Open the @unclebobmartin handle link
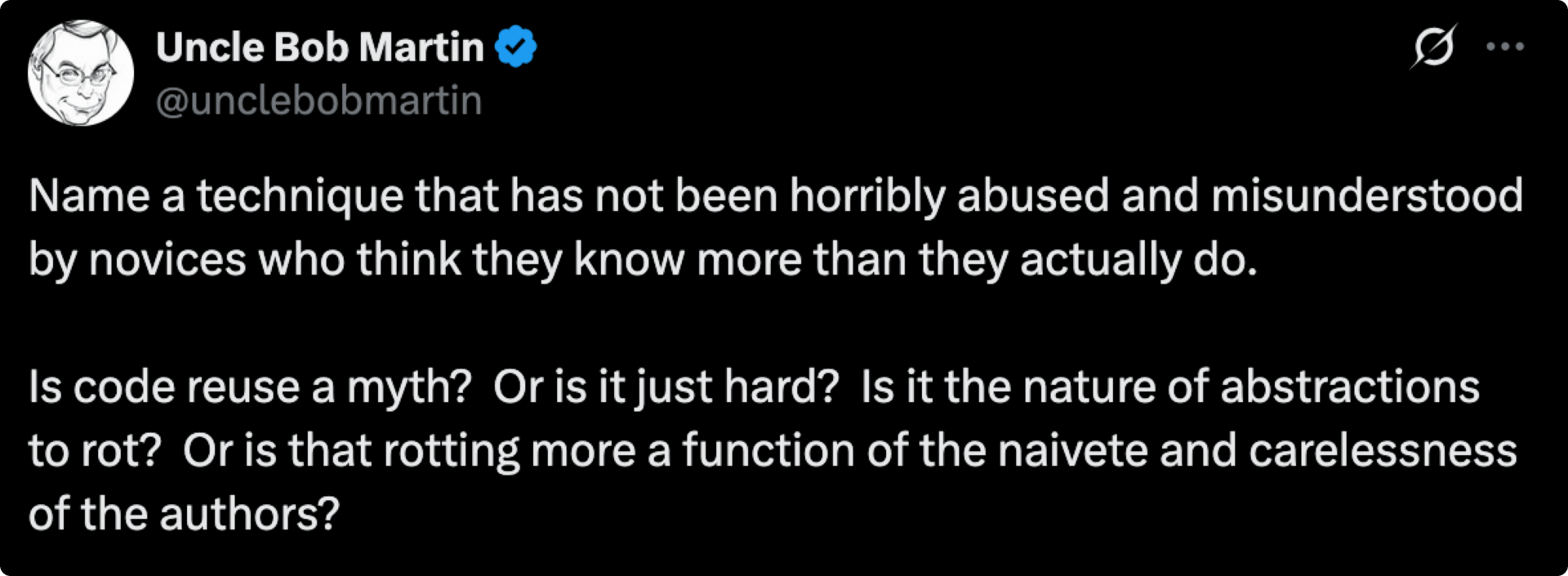The image size is (1568, 576). click(319, 100)
